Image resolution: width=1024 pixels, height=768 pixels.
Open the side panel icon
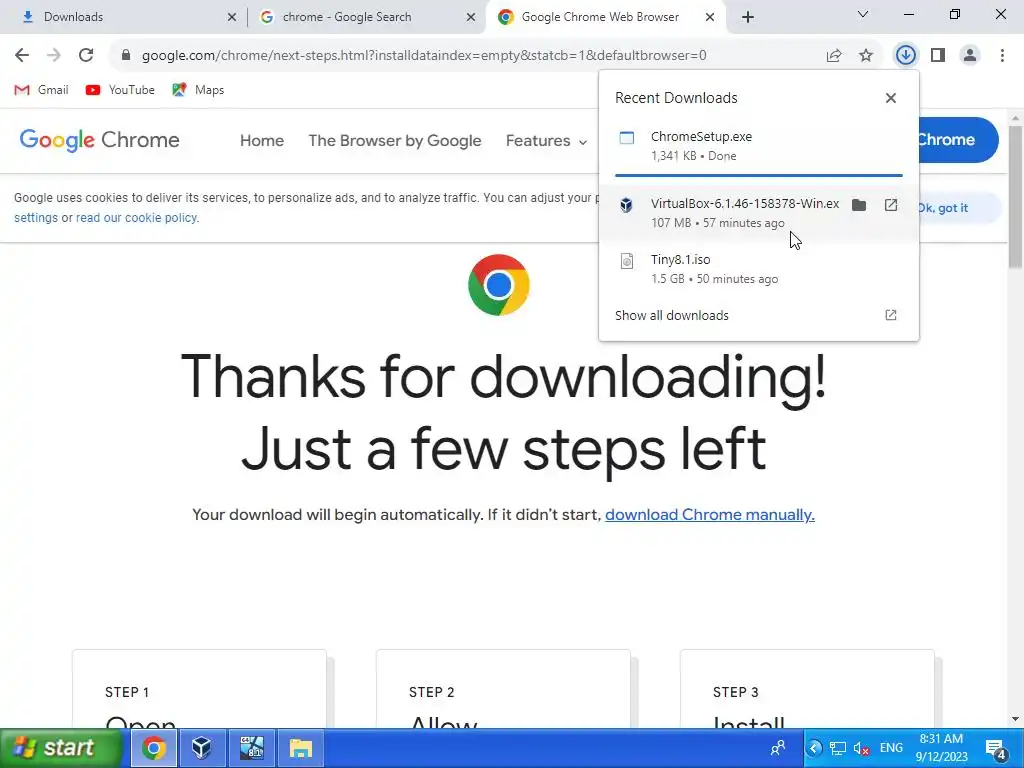tap(938, 56)
